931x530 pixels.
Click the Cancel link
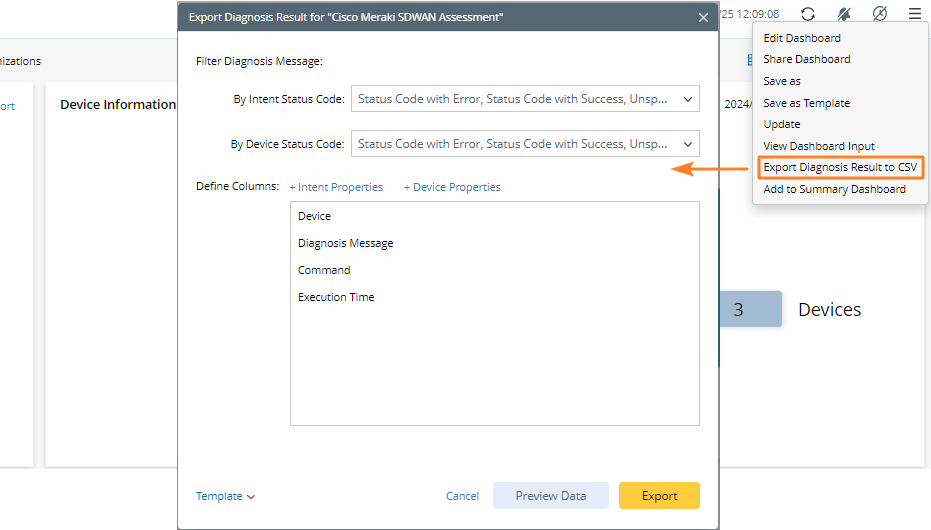(x=462, y=496)
